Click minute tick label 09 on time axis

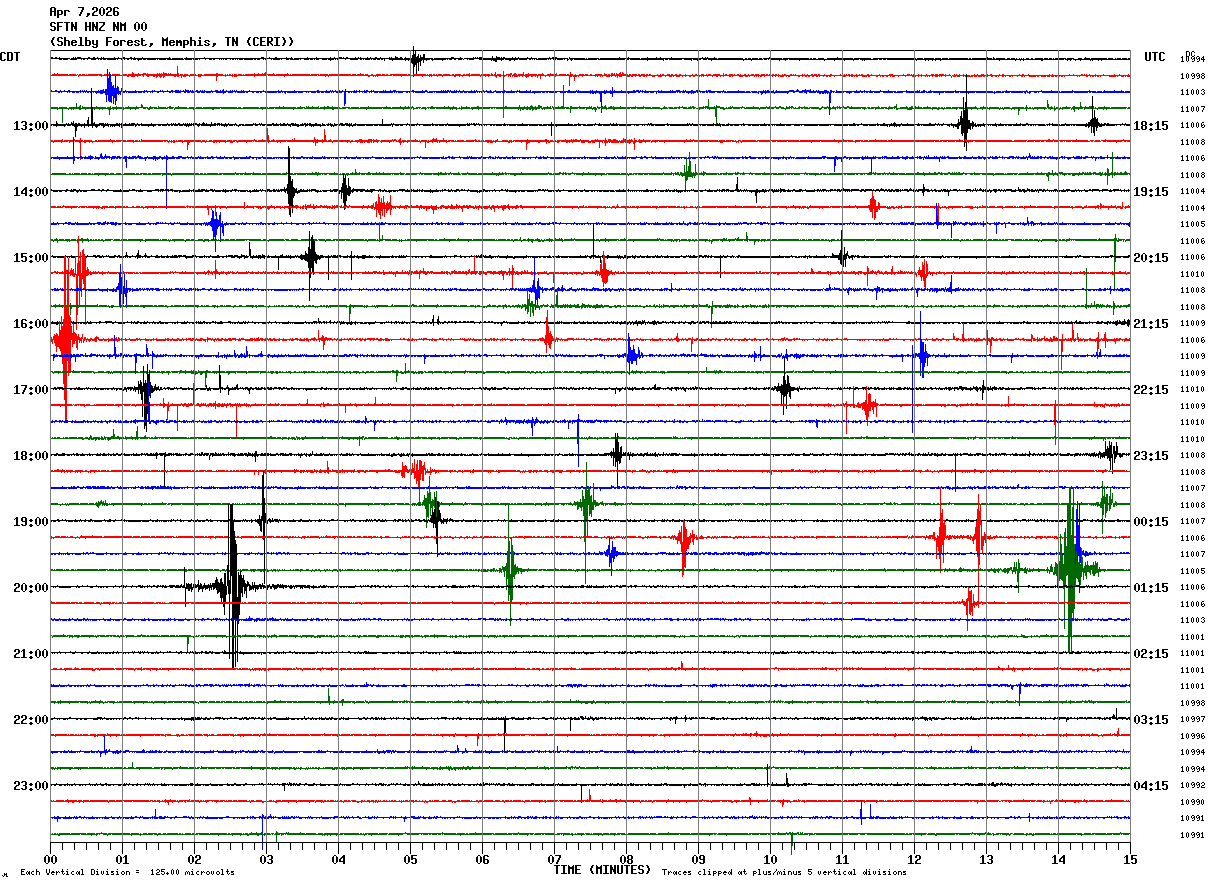(698, 859)
